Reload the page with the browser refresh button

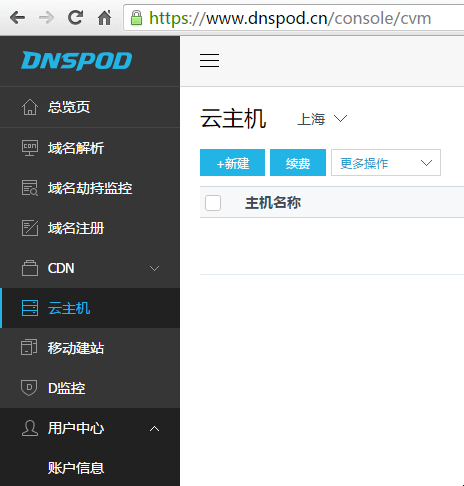[75, 17]
